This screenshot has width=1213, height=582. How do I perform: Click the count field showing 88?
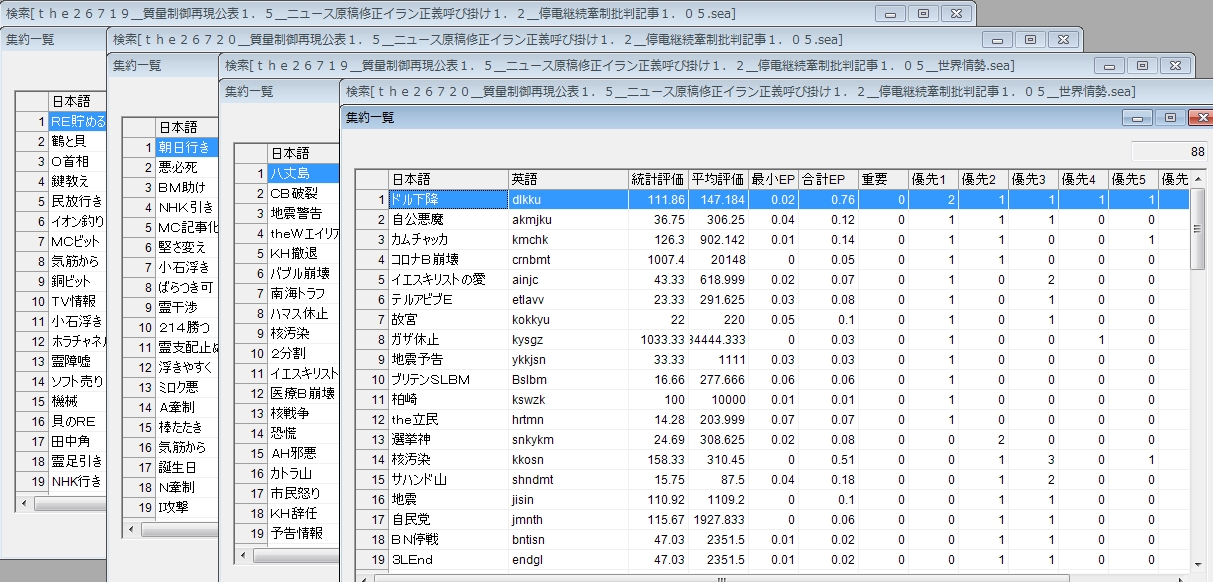(x=1169, y=152)
